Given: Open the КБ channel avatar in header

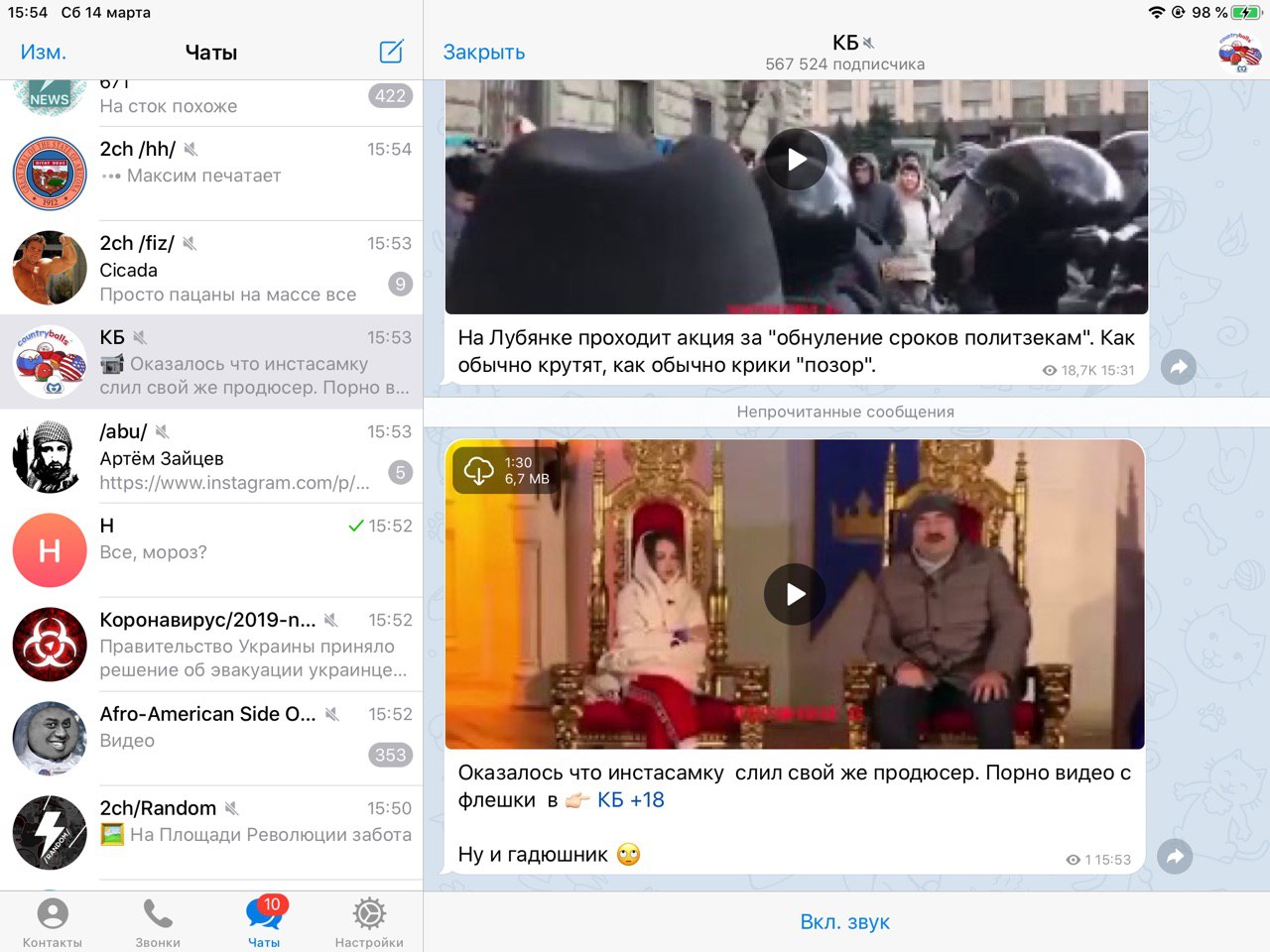Looking at the screenshot, I should [1239, 53].
